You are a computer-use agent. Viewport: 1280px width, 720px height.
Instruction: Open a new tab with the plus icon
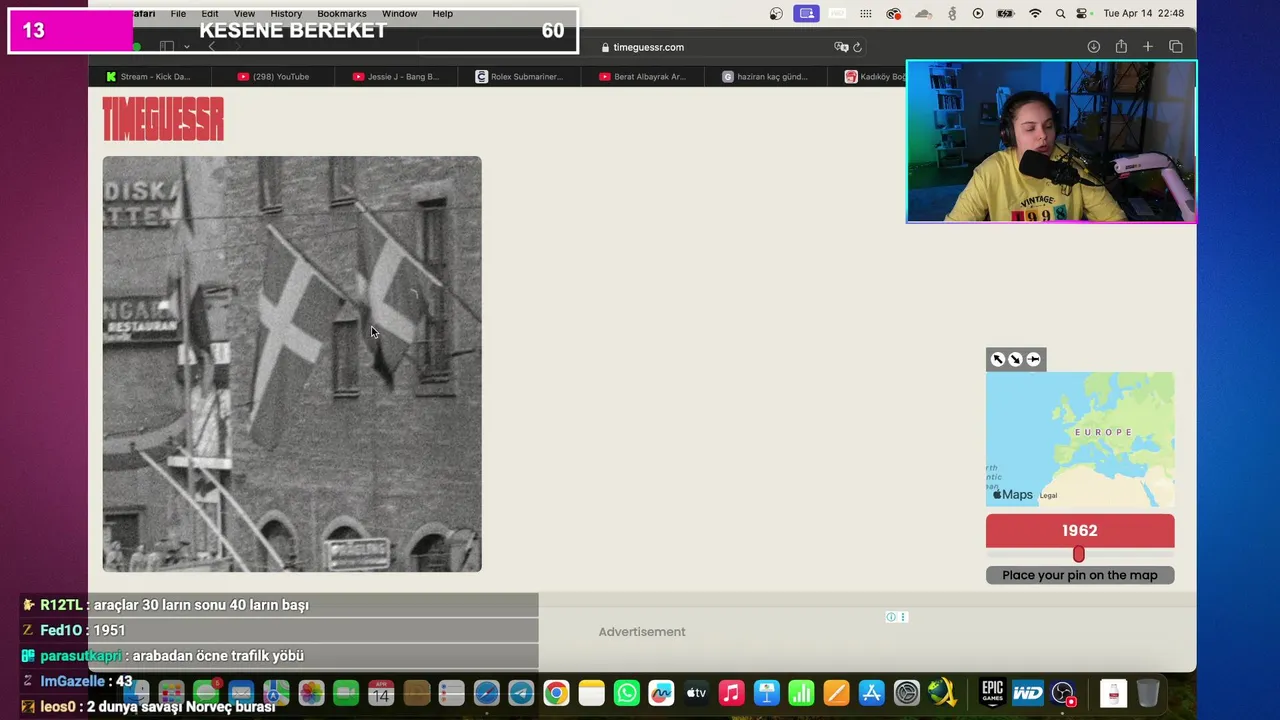1148,47
